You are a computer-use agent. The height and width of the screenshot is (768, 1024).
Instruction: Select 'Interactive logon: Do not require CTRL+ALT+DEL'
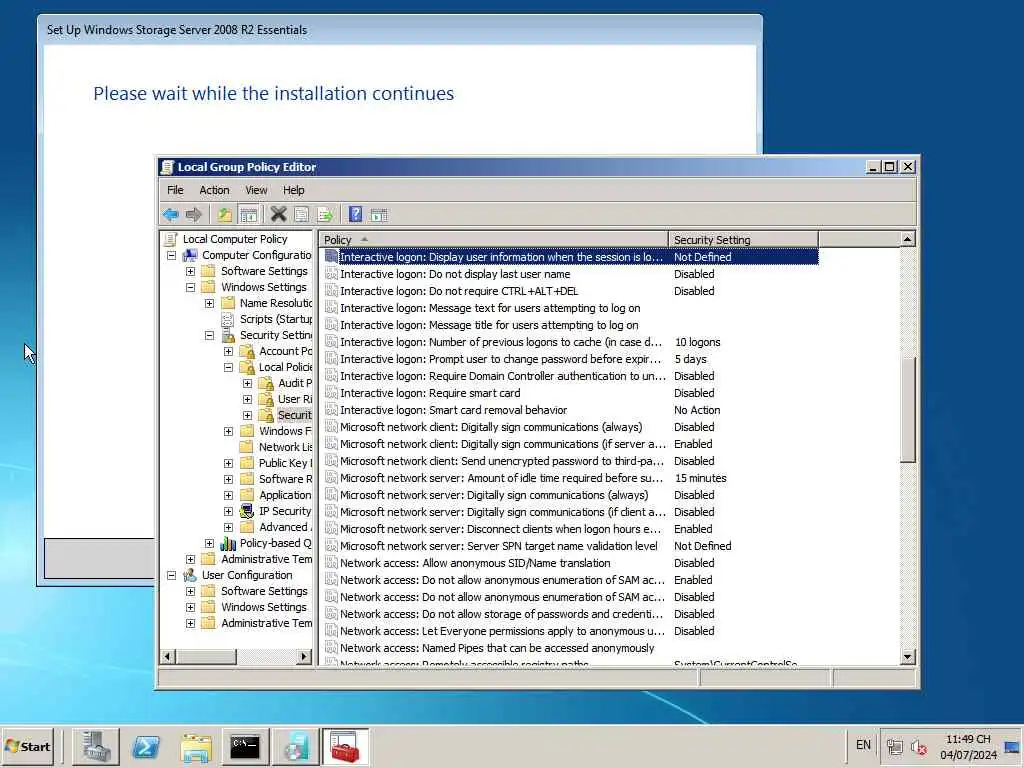(x=459, y=291)
